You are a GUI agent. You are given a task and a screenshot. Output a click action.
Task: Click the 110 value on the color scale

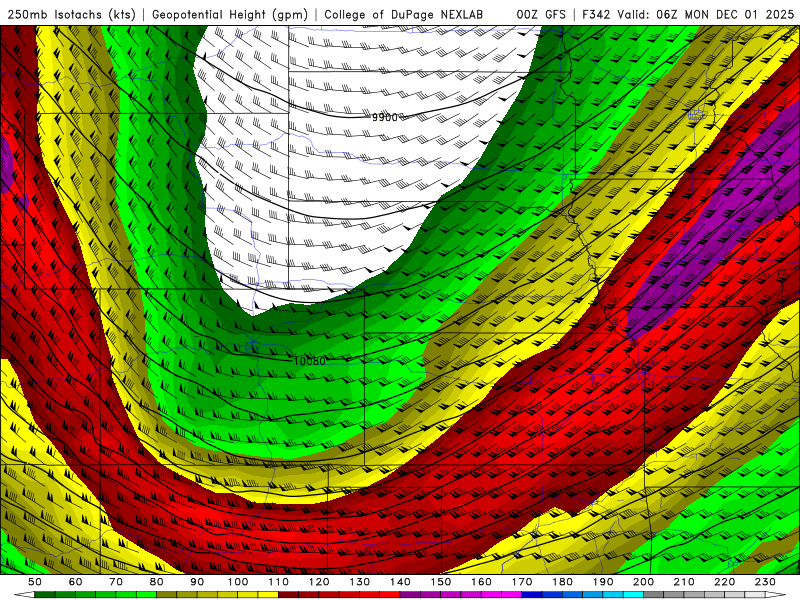[279, 582]
